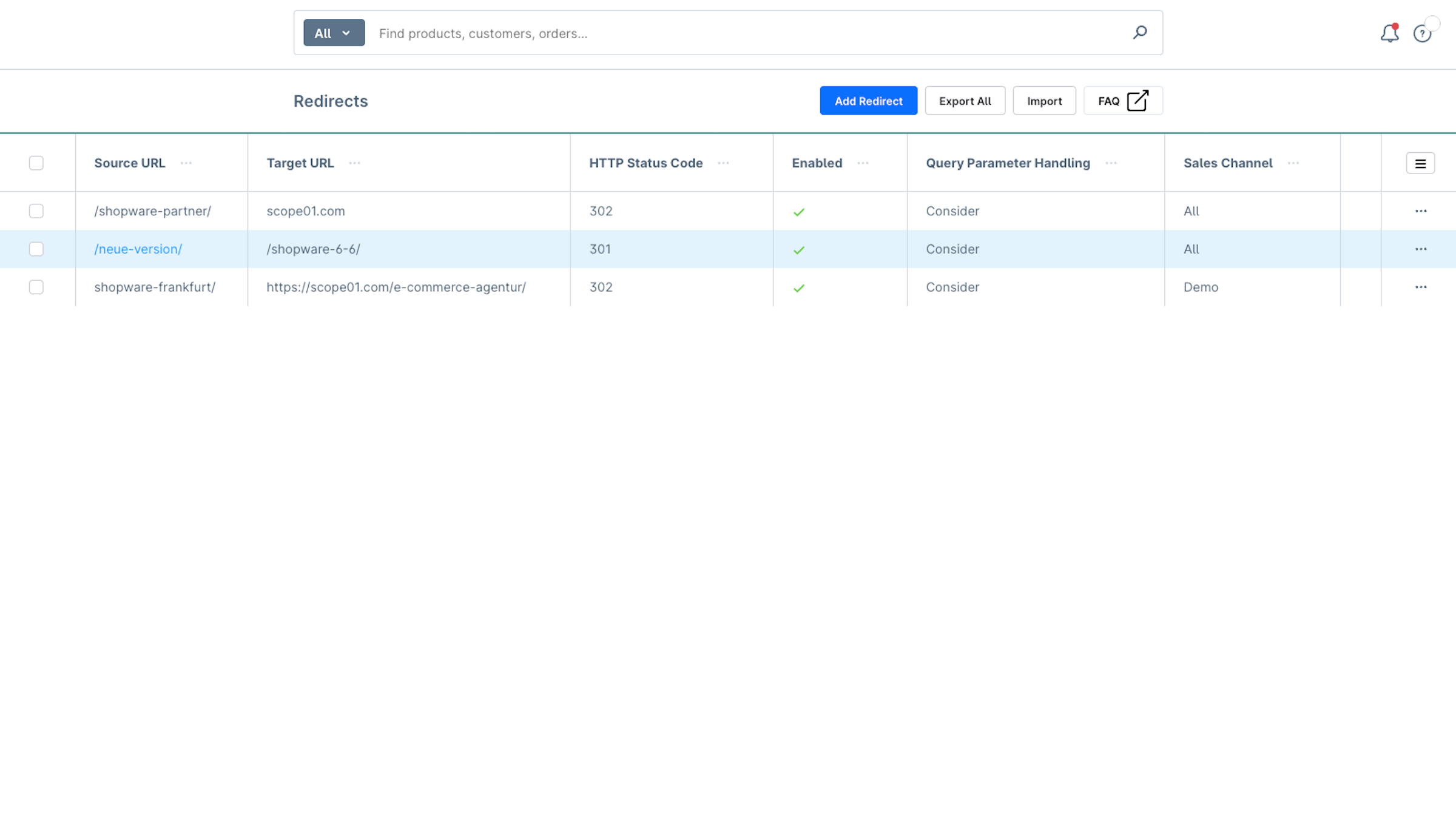Sort by Sales Channel column header
Screen dimensions: 1456x834
1228,163
